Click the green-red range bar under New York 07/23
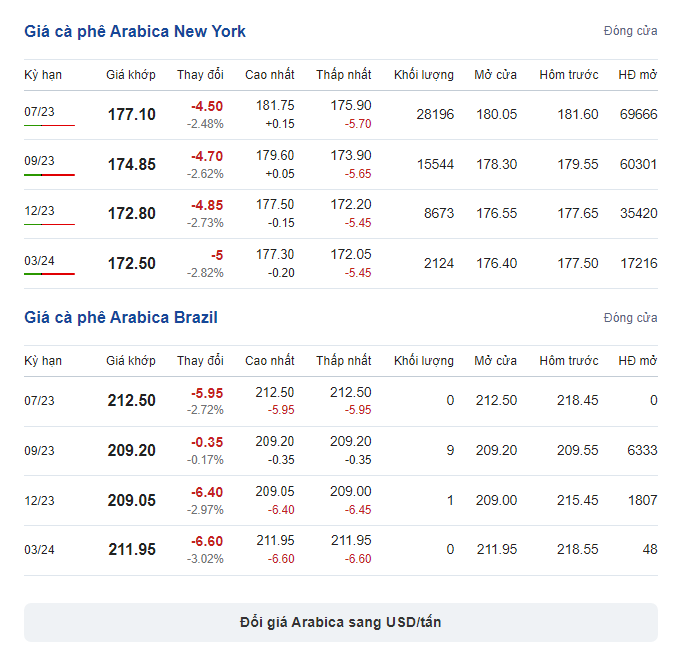Screen dimensions: 692x662 (49, 125)
